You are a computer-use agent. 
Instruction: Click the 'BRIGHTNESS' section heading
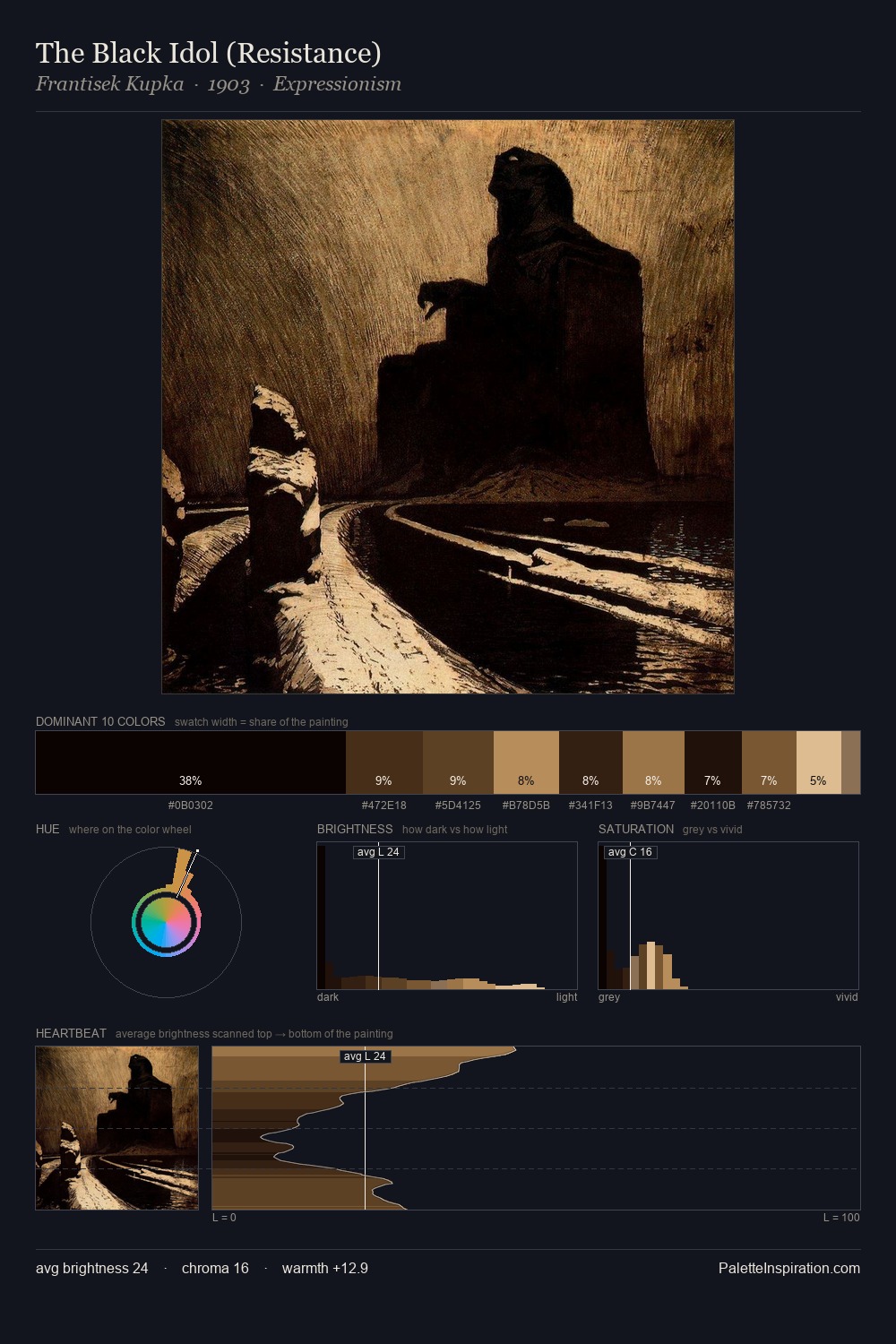point(355,829)
